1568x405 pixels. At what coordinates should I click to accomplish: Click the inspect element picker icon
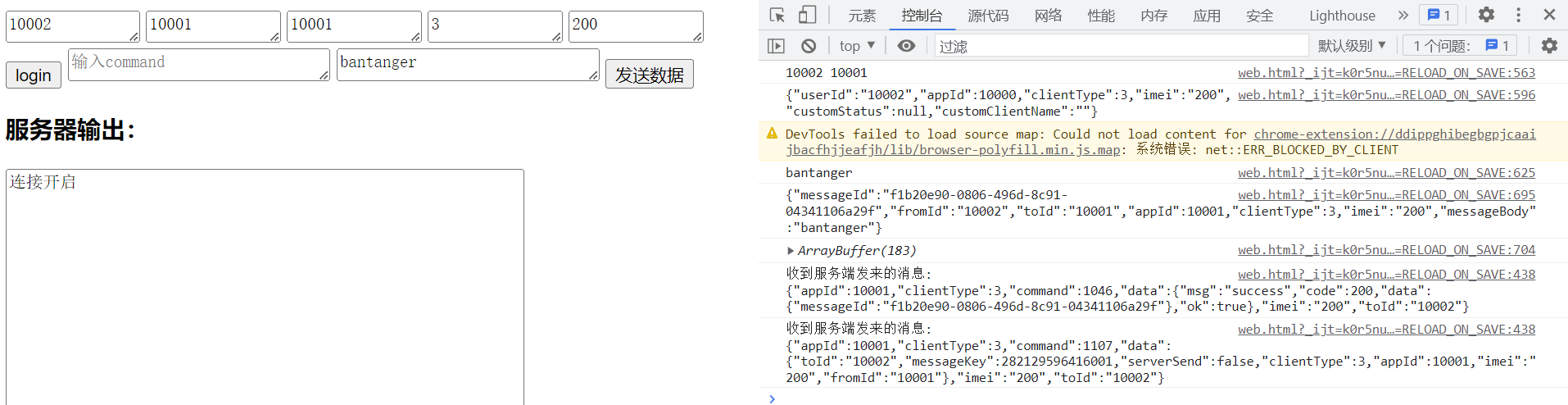(777, 15)
